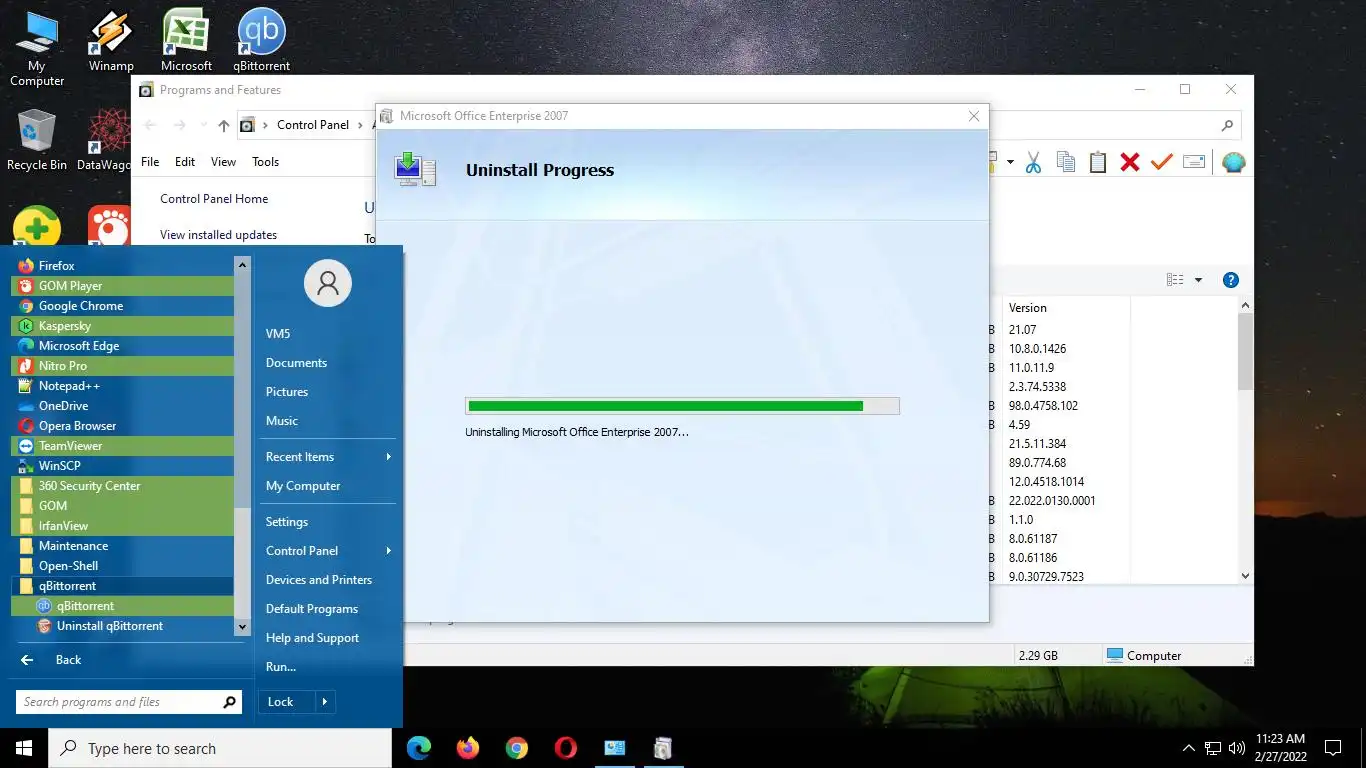1366x768 pixels.
Task: Open the Lock button options arrow
Action: point(325,702)
